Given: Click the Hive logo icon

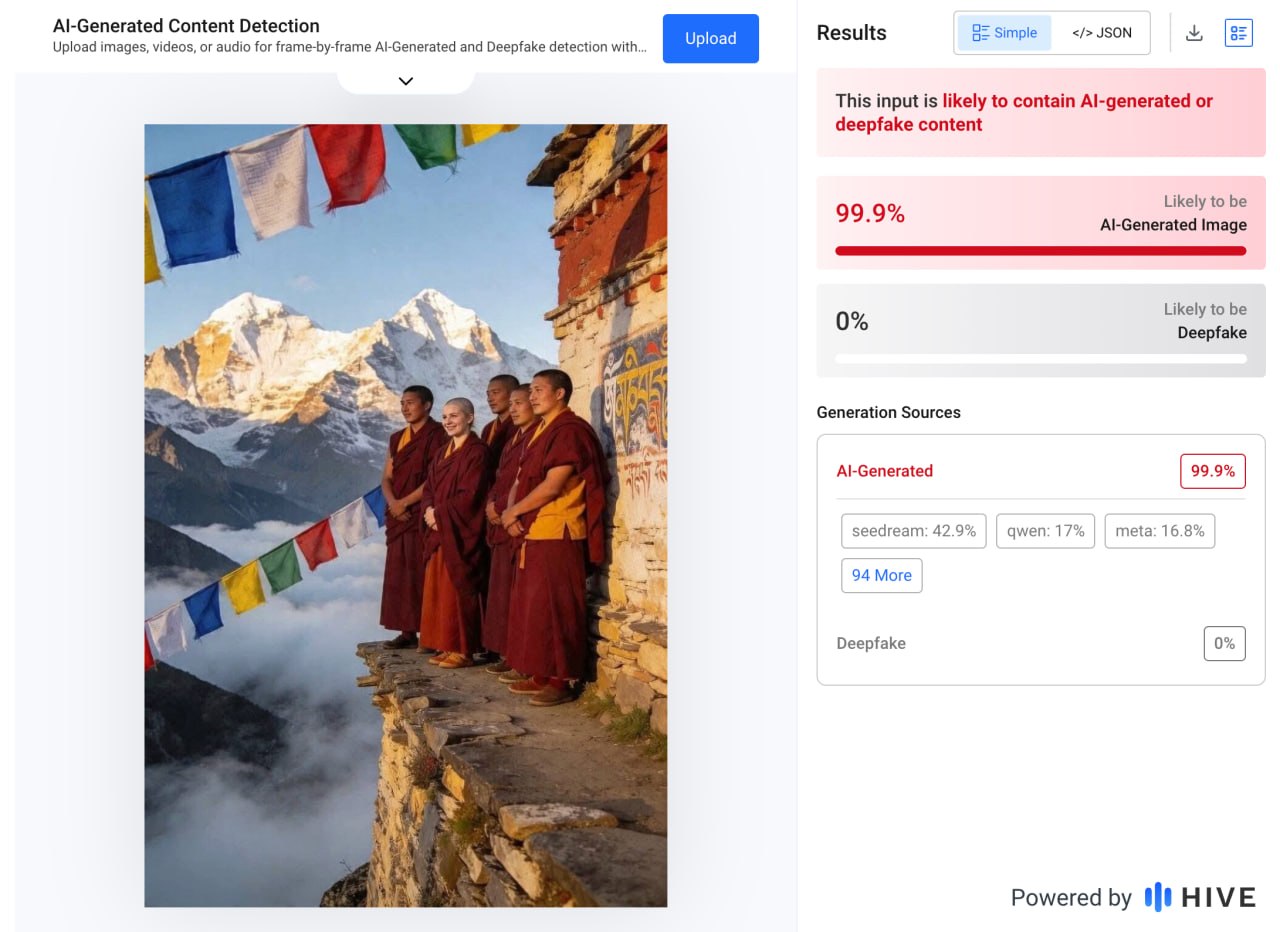Looking at the screenshot, I should point(1158,897).
